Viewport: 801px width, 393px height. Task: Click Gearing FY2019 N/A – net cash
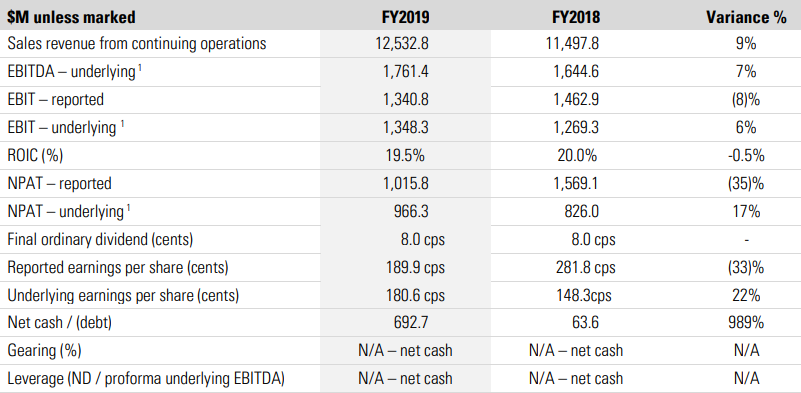[405, 351]
